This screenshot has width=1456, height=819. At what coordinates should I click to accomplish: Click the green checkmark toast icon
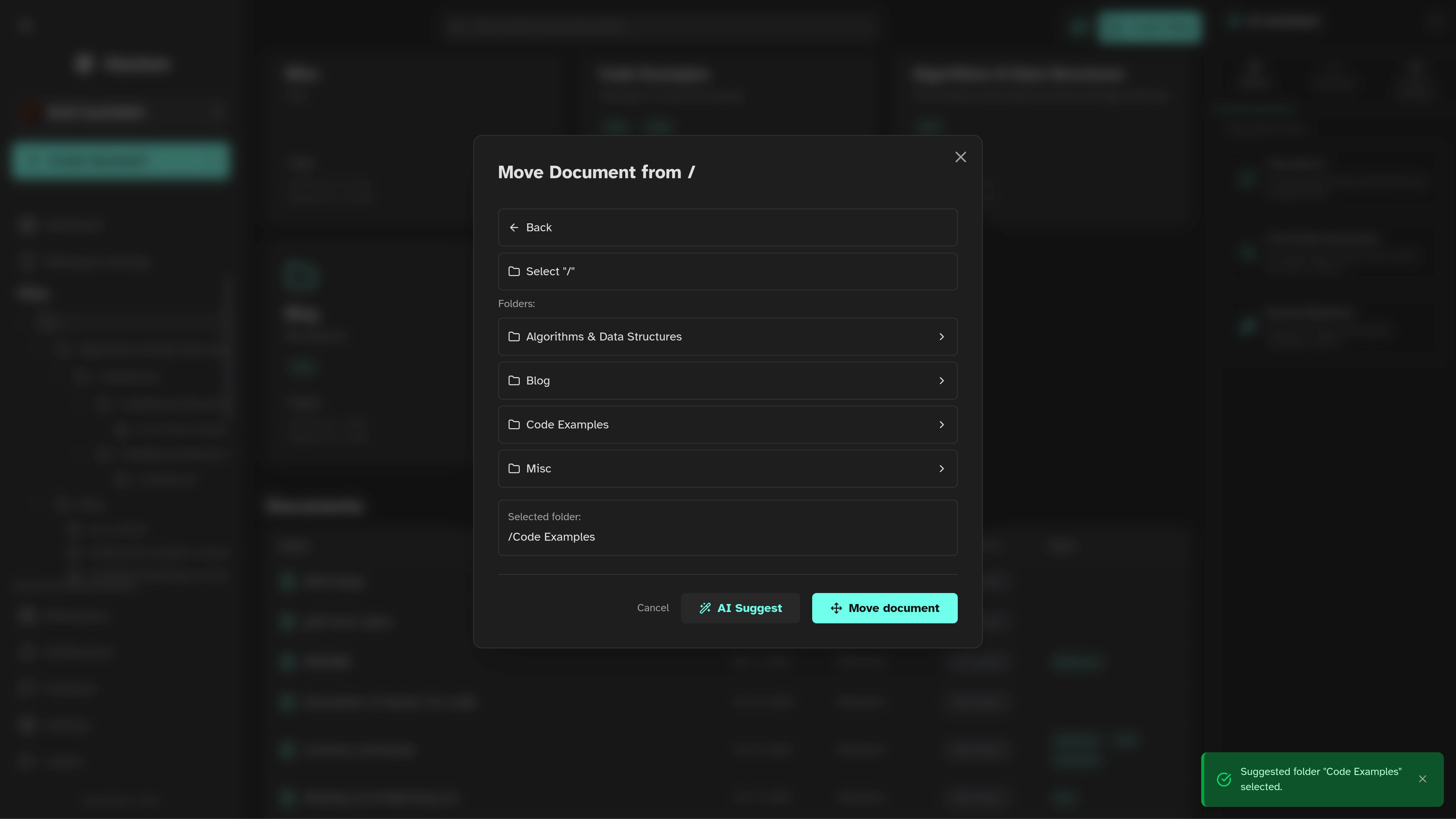click(1224, 780)
